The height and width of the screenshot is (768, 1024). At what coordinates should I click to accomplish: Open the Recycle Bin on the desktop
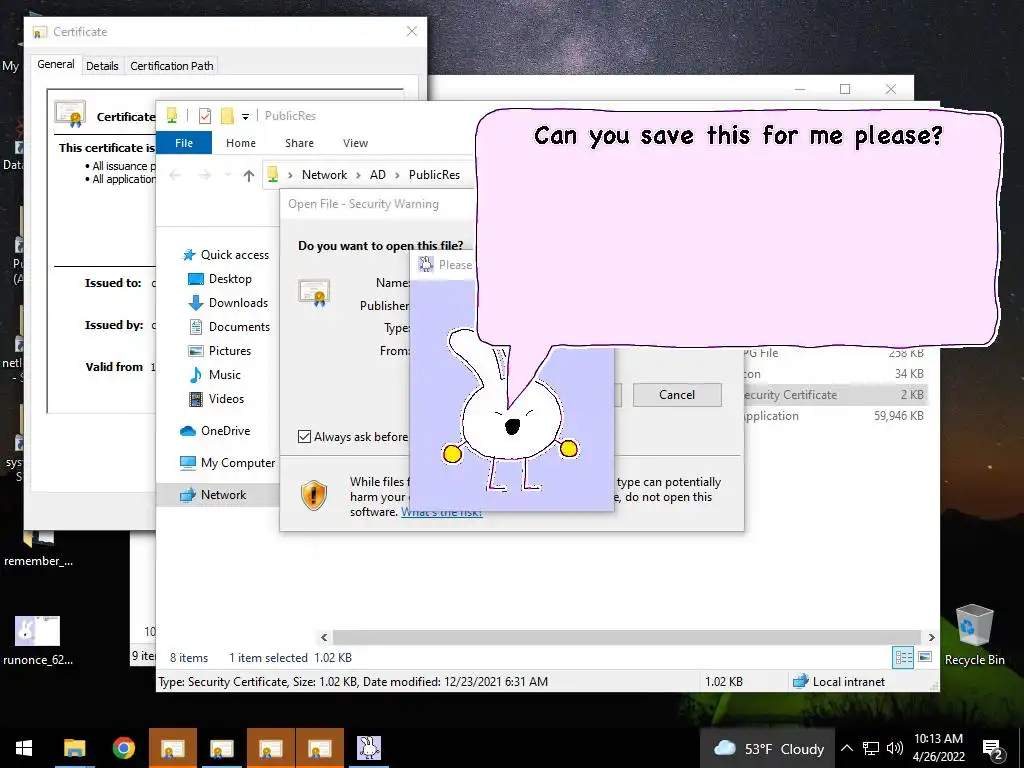coord(974,635)
